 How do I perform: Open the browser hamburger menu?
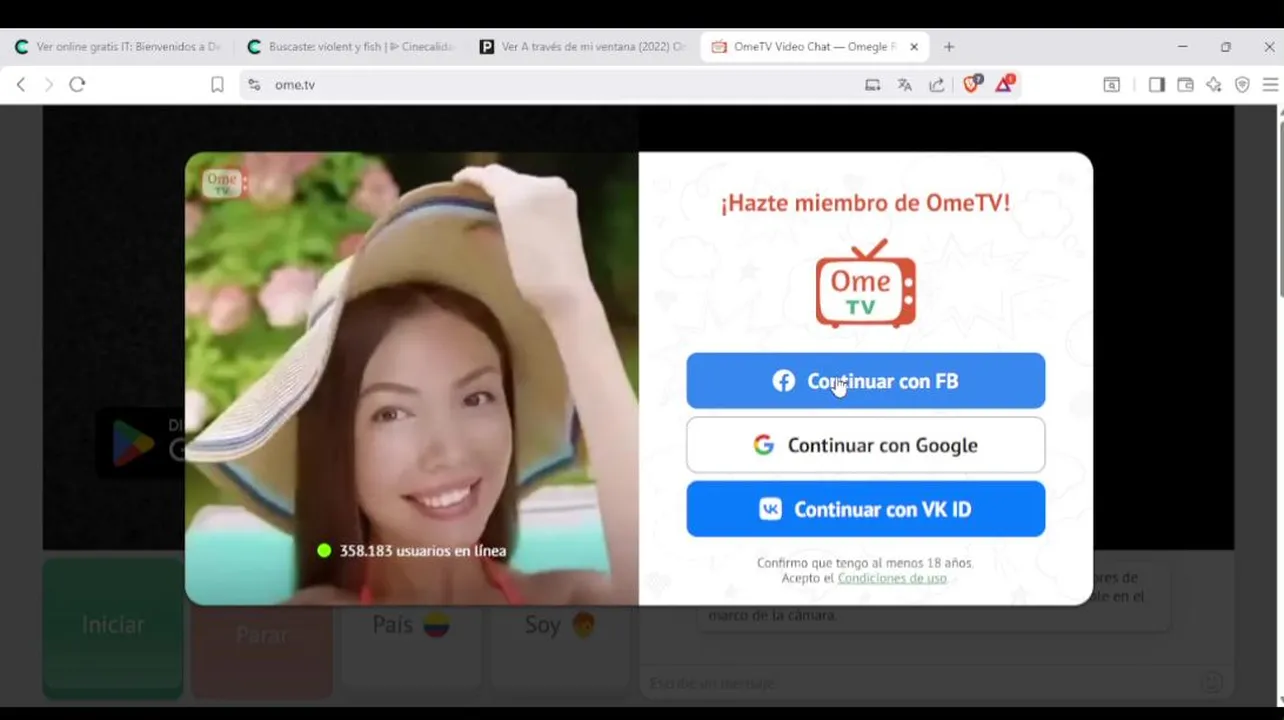pyautogui.click(x=1270, y=85)
